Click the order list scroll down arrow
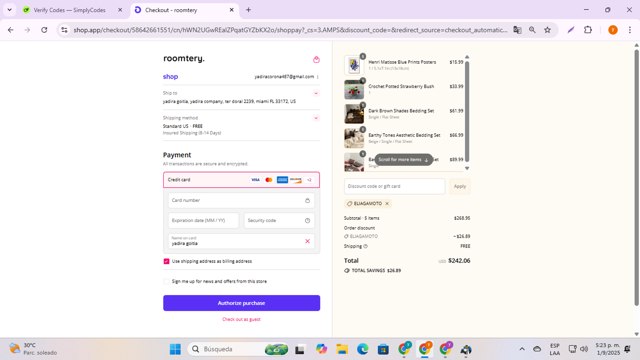Screen dimensions: 640x360 tap(467, 168)
